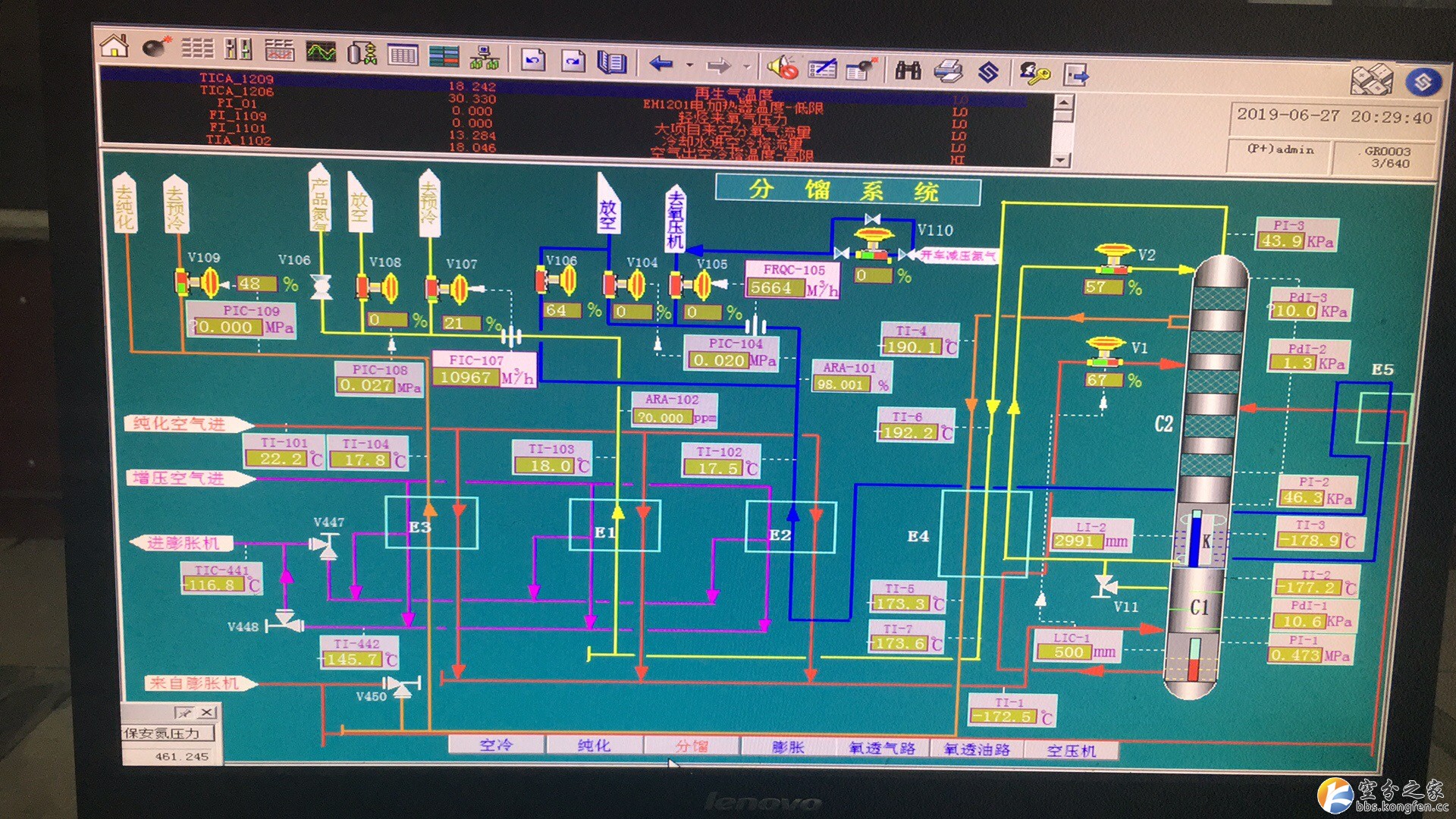The image size is (1456, 819).
Task: Open the 氧透气路 tab
Action: pos(882,749)
